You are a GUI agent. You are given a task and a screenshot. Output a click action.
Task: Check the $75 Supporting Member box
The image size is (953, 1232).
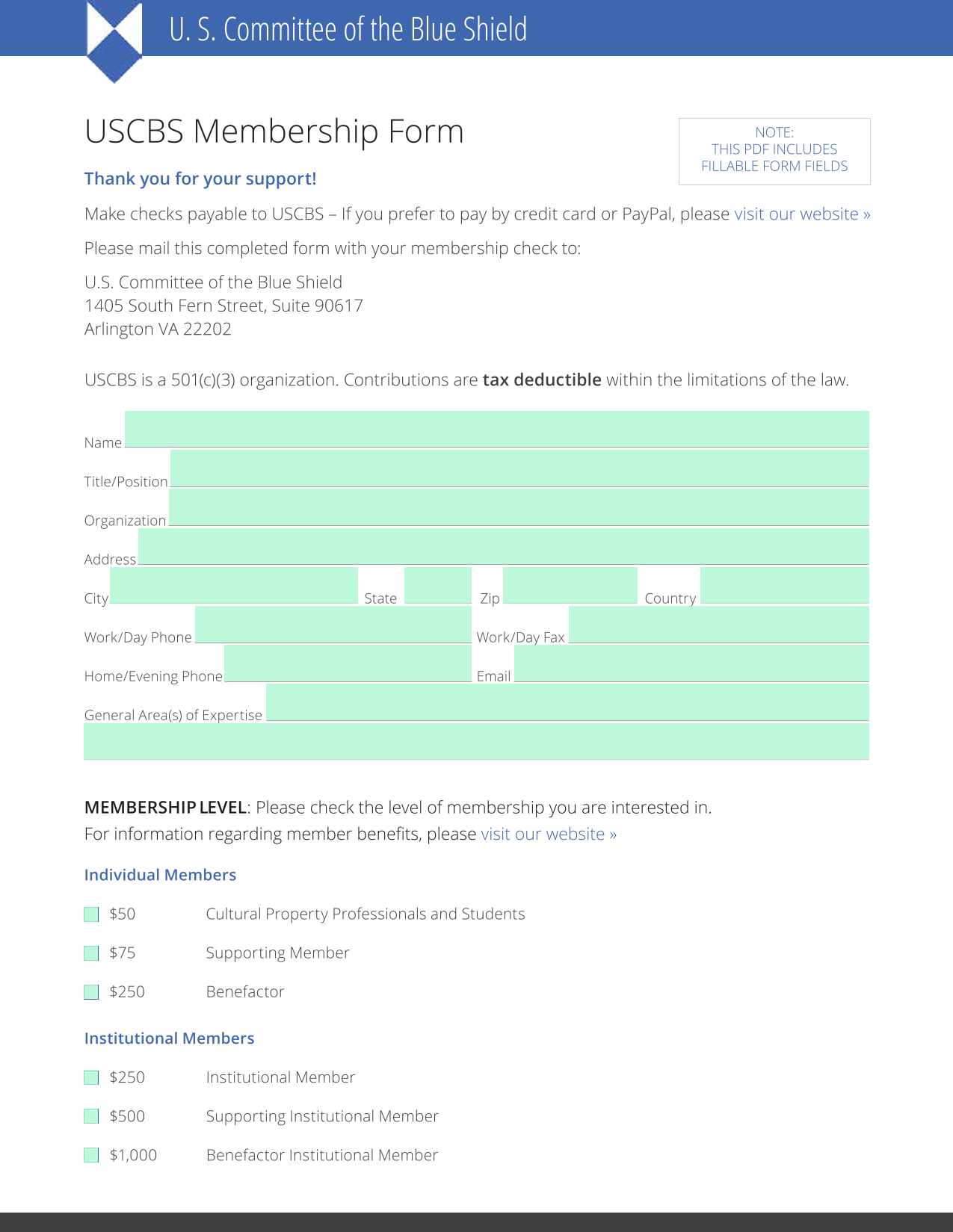[x=91, y=953]
